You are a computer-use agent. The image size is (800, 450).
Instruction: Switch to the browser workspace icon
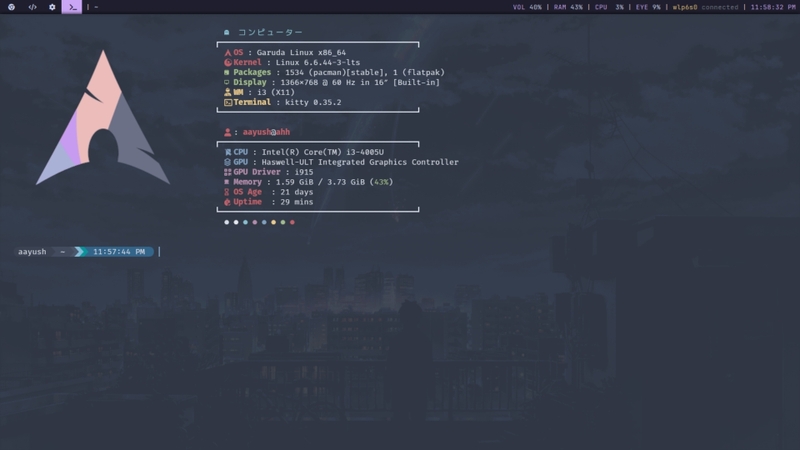point(11,7)
